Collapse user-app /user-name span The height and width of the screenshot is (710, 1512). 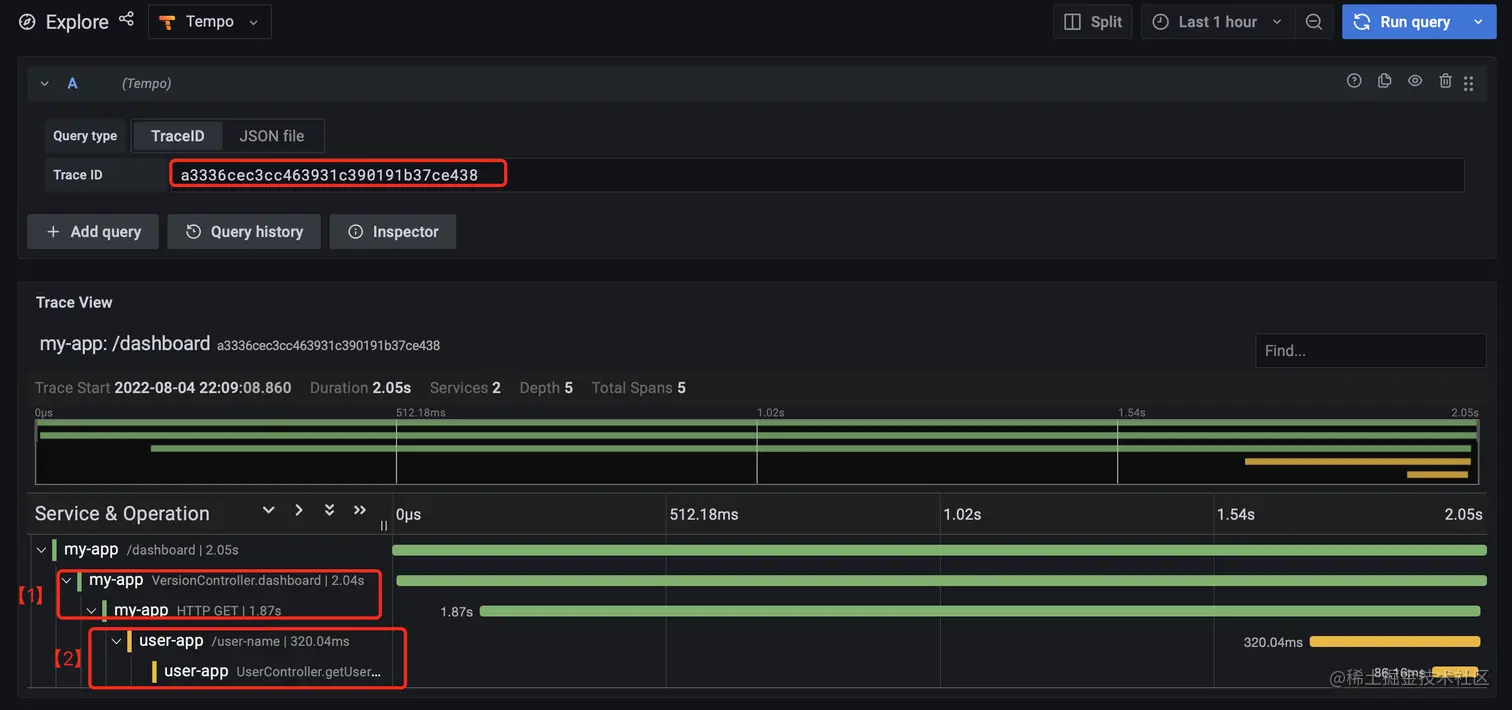(116, 641)
